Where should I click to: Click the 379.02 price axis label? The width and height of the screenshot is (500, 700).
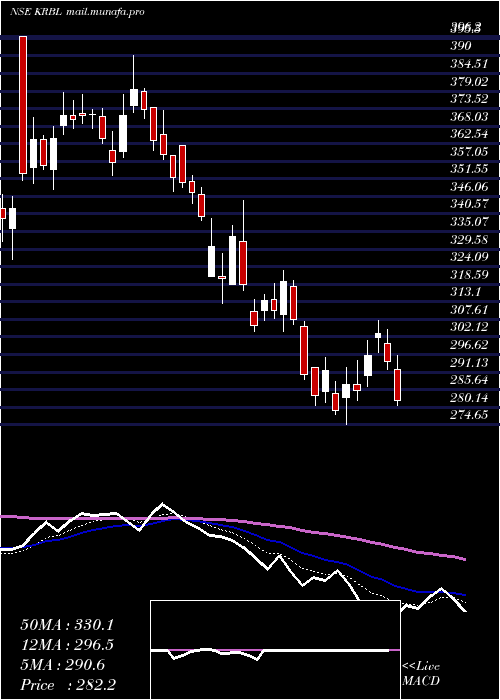(x=468, y=81)
